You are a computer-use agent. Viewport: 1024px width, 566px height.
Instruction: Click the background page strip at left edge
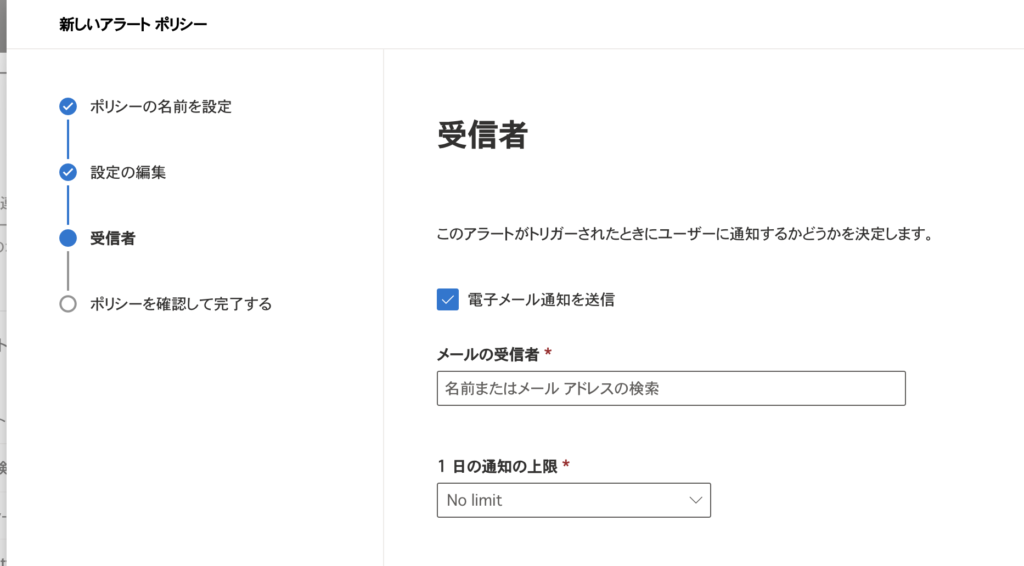coord(3,283)
